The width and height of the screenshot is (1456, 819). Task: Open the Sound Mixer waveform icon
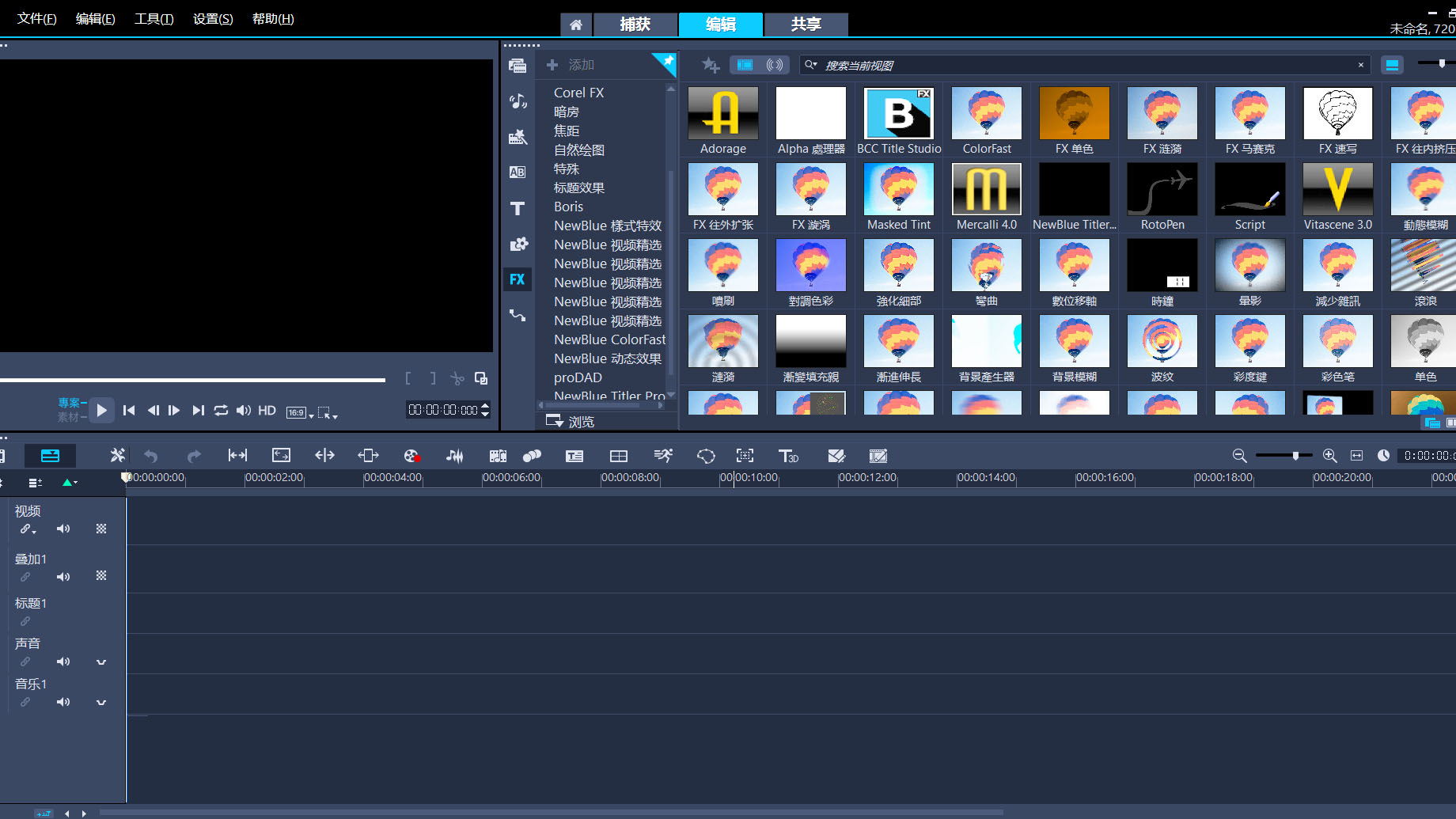click(x=454, y=456)
